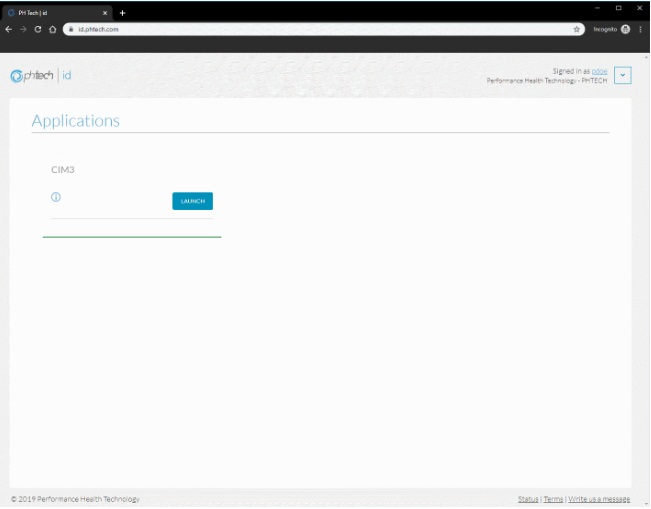Viewport: 651px width, 509px height.
Task: View site info via lock icon
Action: 71,30
